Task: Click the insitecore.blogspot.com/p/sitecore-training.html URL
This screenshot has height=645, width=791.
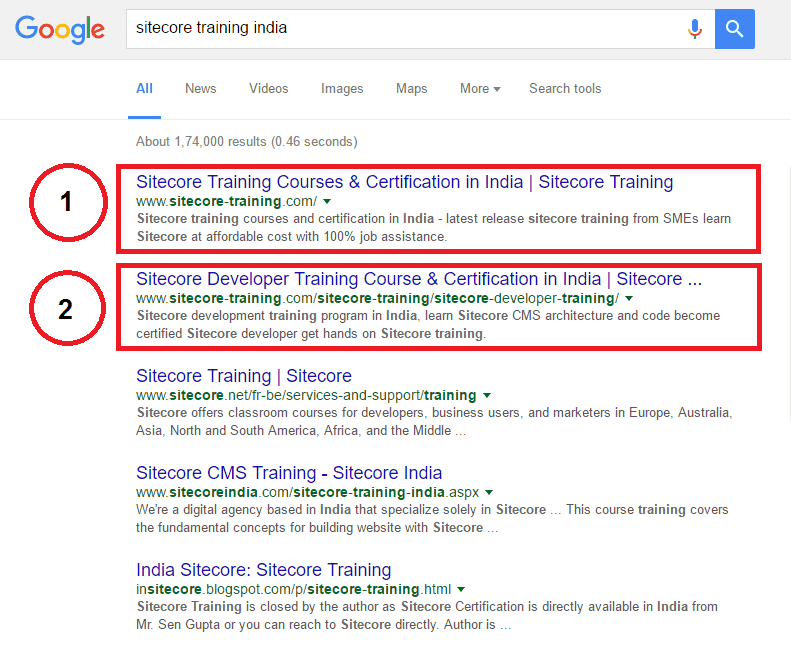Action: (294, 589)
